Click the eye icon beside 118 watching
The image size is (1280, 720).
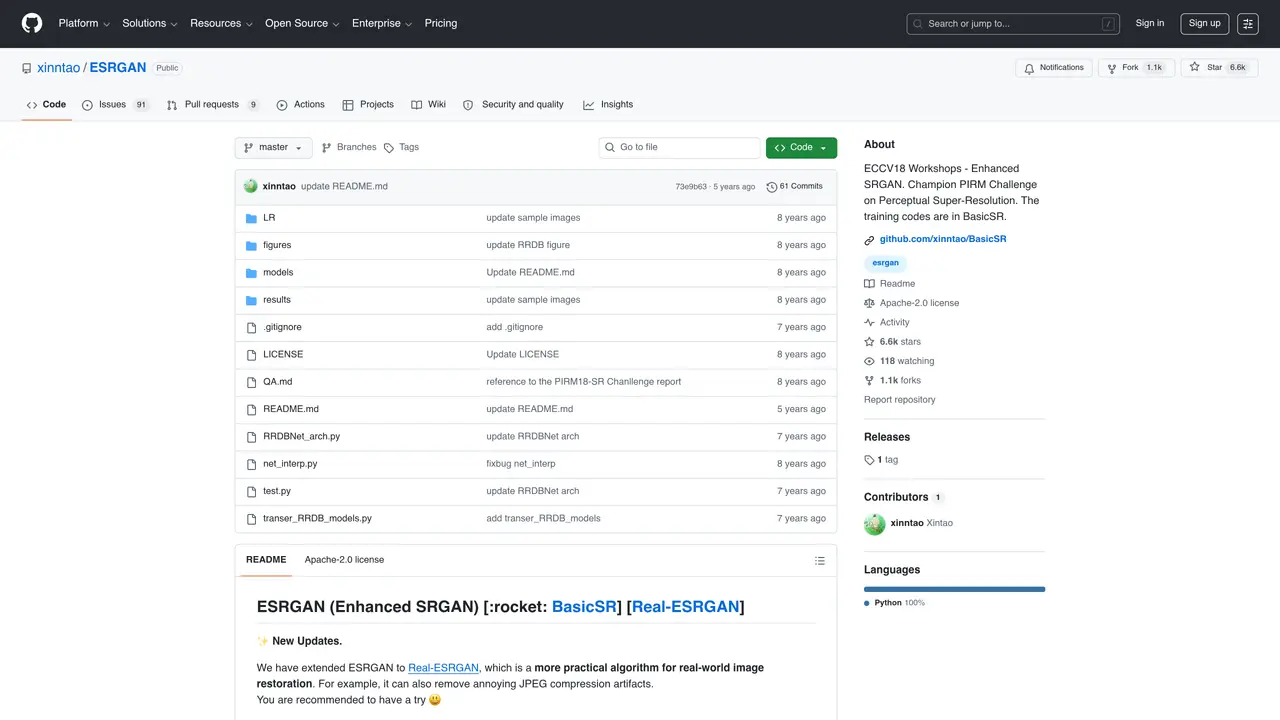tap(870, 361)
